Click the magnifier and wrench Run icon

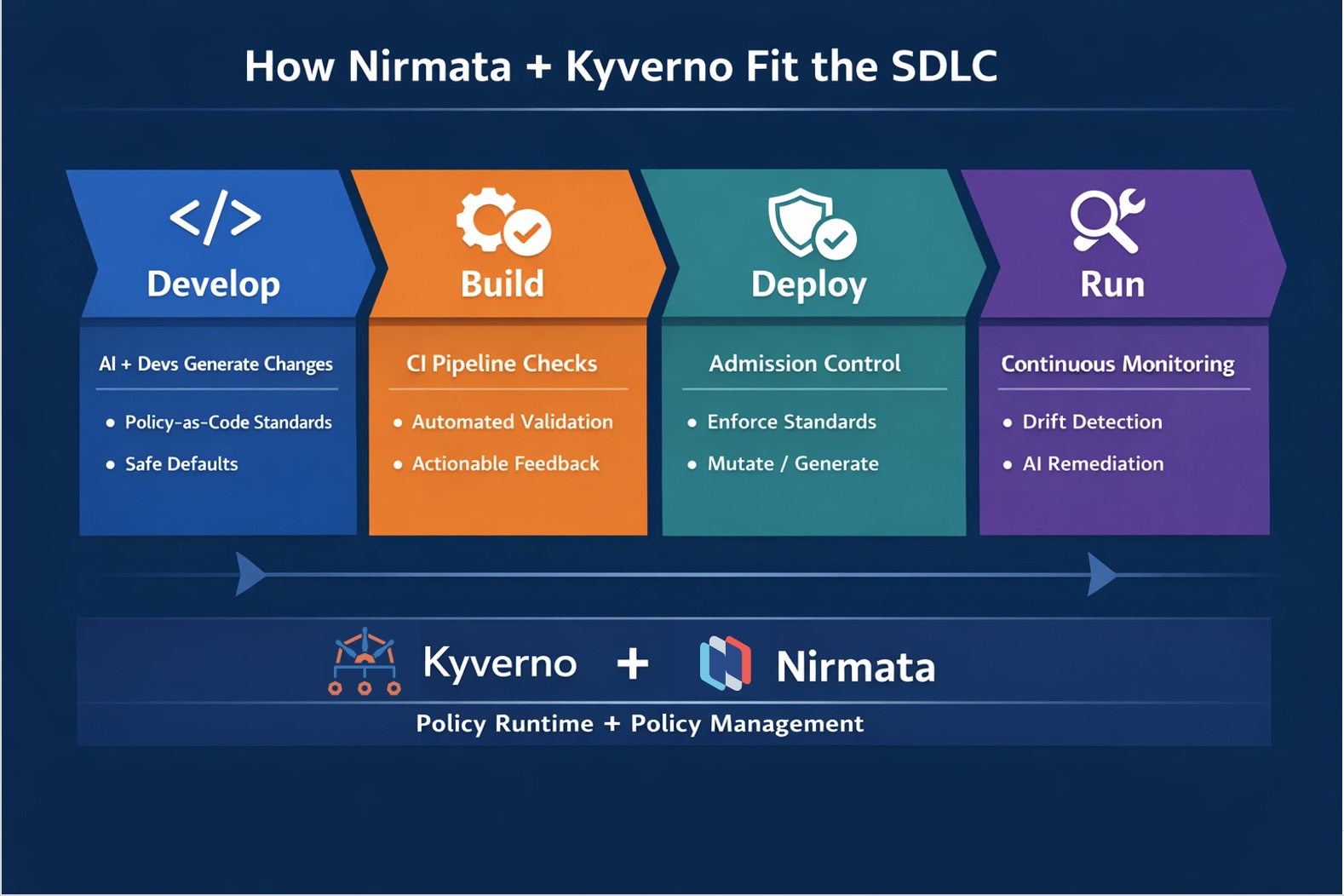[1106, 221]
